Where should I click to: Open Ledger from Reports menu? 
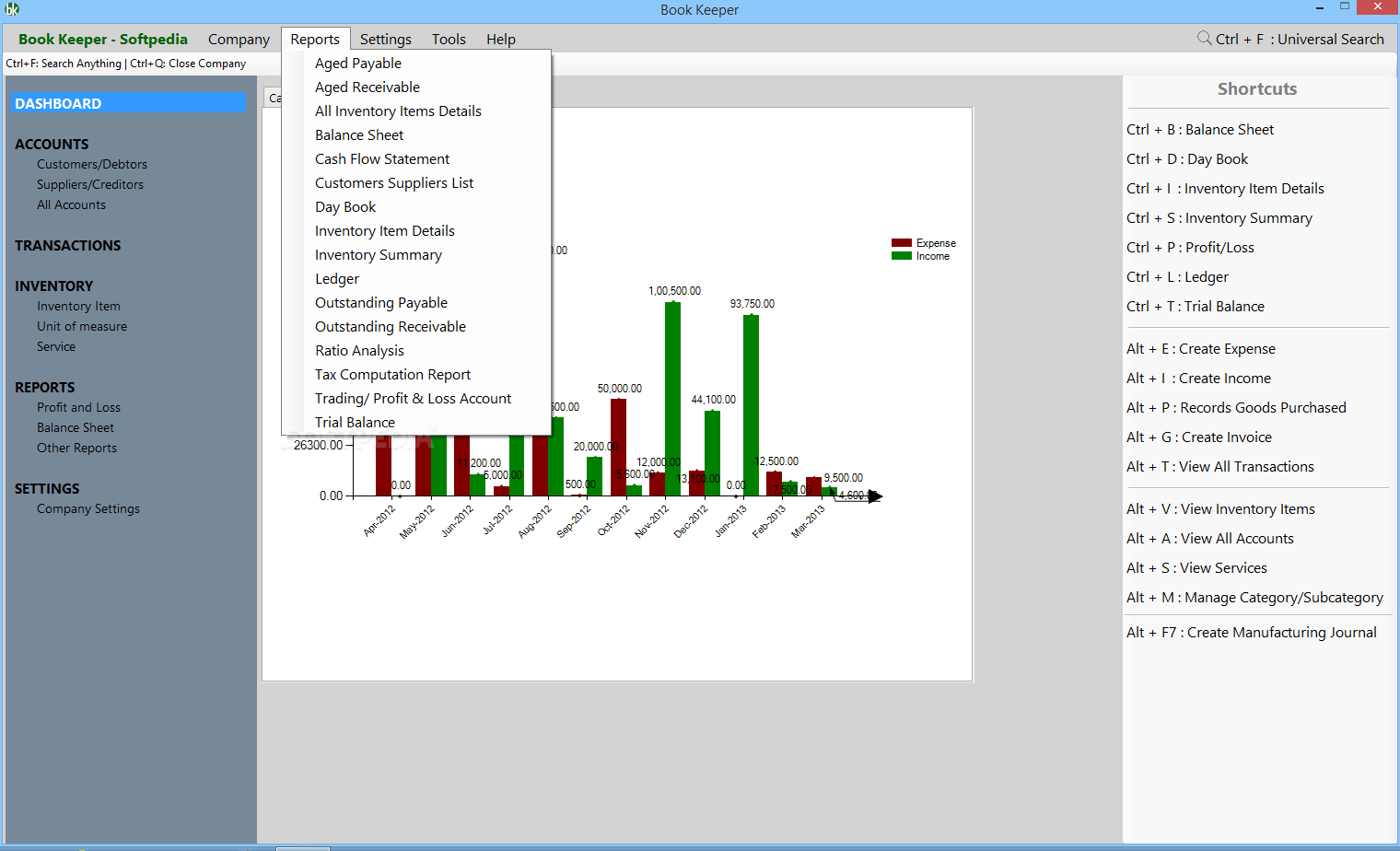337,278
